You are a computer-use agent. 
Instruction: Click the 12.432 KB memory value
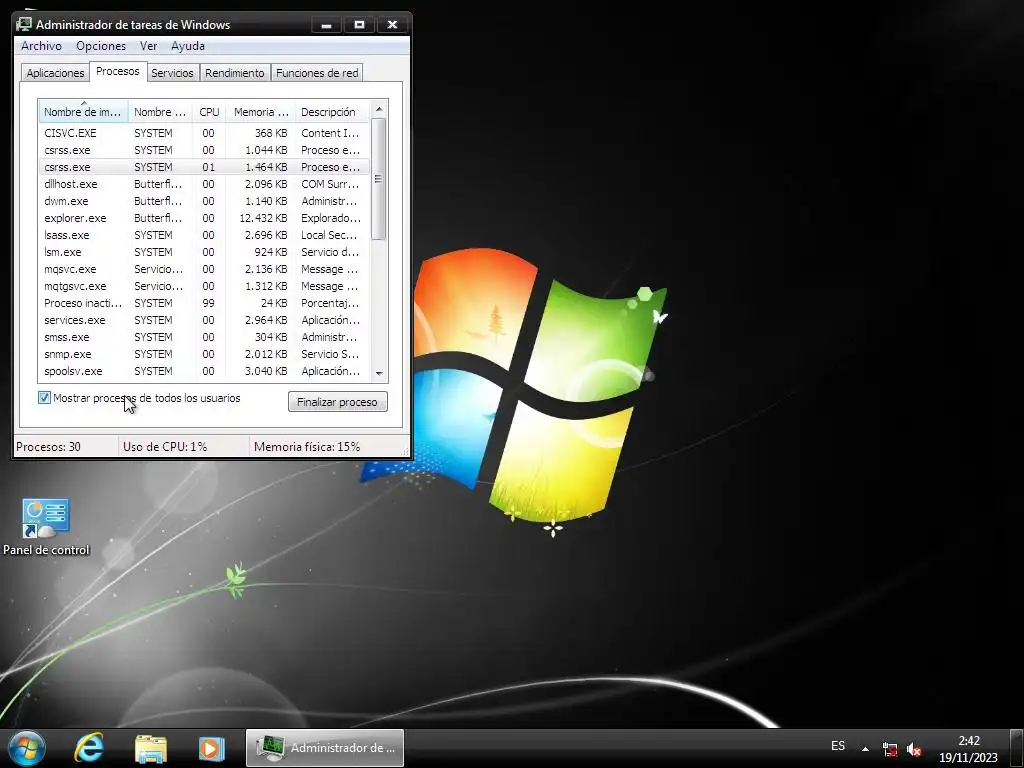[263, 217]
